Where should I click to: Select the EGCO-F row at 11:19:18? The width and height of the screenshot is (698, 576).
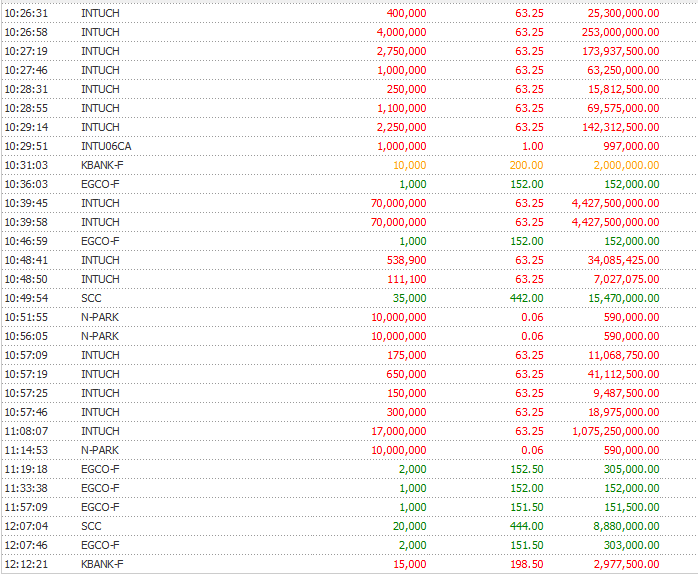(349, 469)
